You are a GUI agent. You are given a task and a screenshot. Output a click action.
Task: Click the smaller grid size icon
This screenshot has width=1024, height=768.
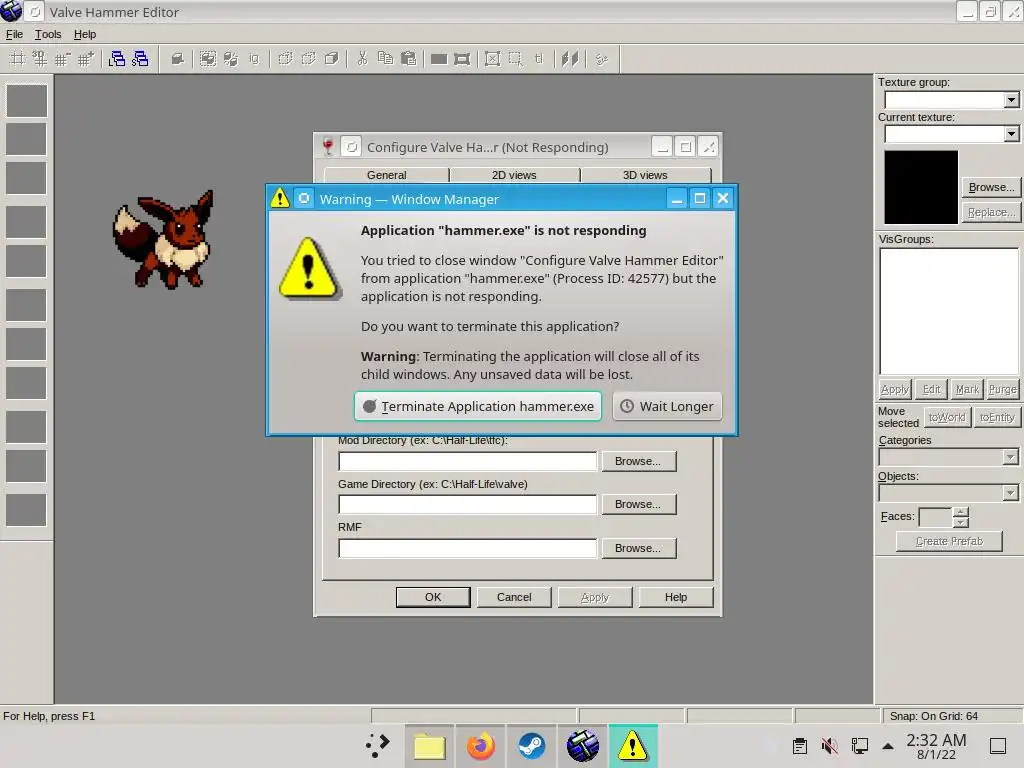[63, 59]
